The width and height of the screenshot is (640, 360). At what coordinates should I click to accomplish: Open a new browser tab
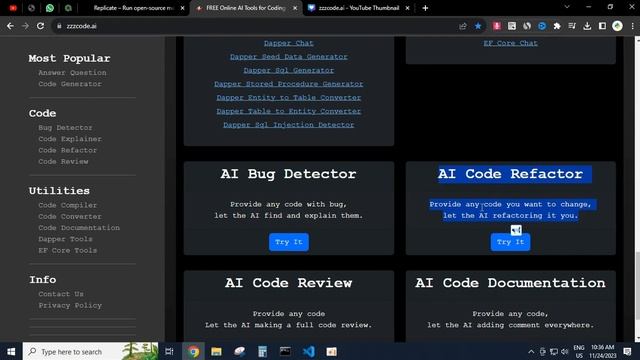425,8
